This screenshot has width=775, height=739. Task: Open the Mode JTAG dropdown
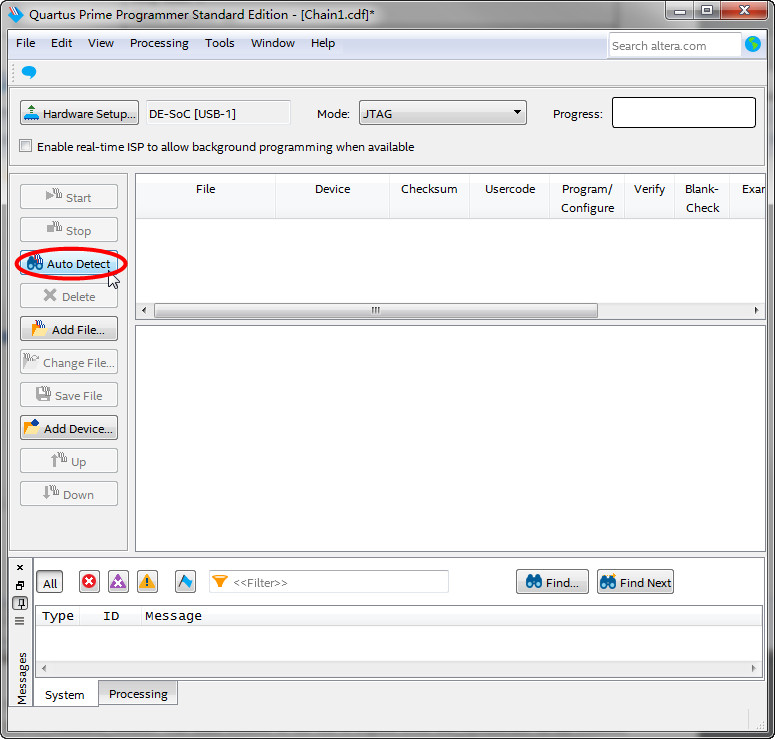(442, 113)
